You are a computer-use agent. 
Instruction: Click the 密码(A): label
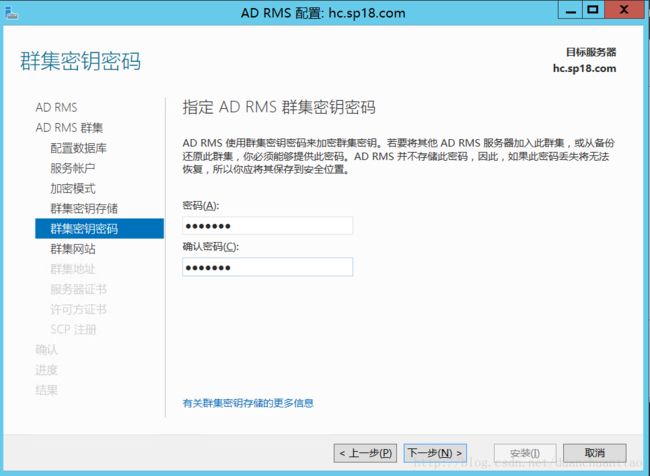point(201,206)
